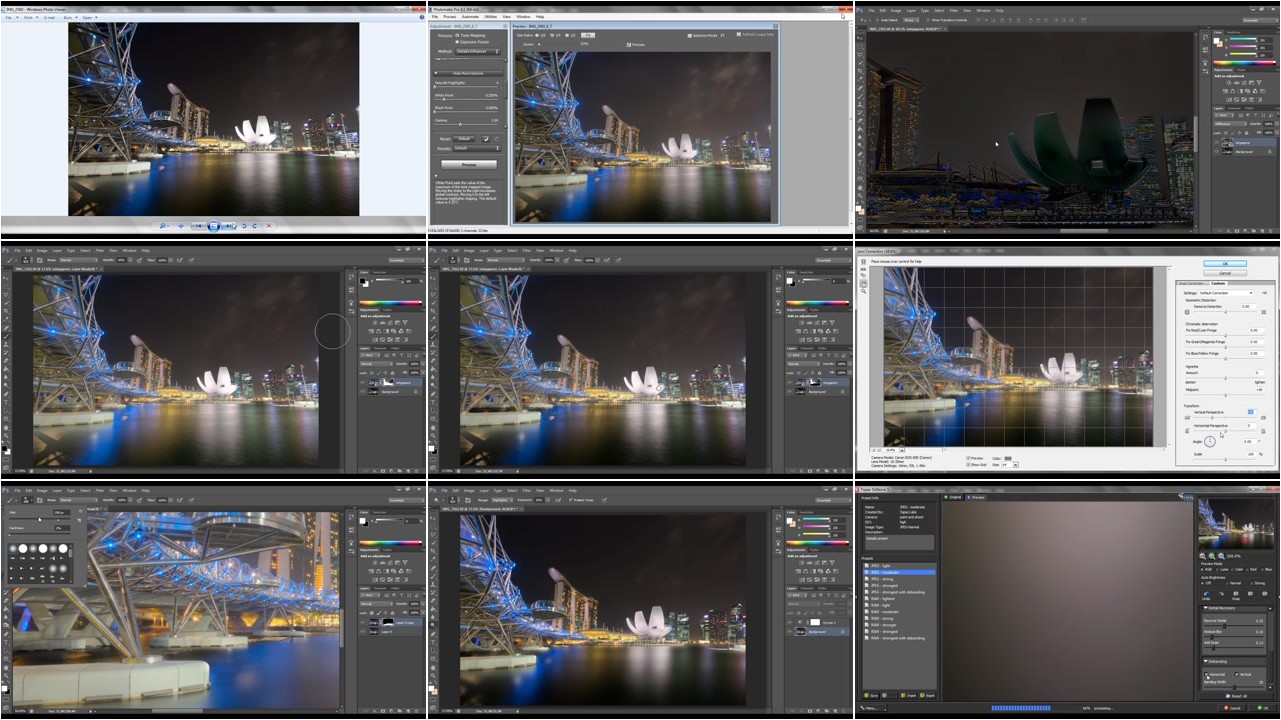Collapse options via Hide More Options in Photomatix
Image resolution: width=1281 pixels, height=720 pixels.
[468, 73]
